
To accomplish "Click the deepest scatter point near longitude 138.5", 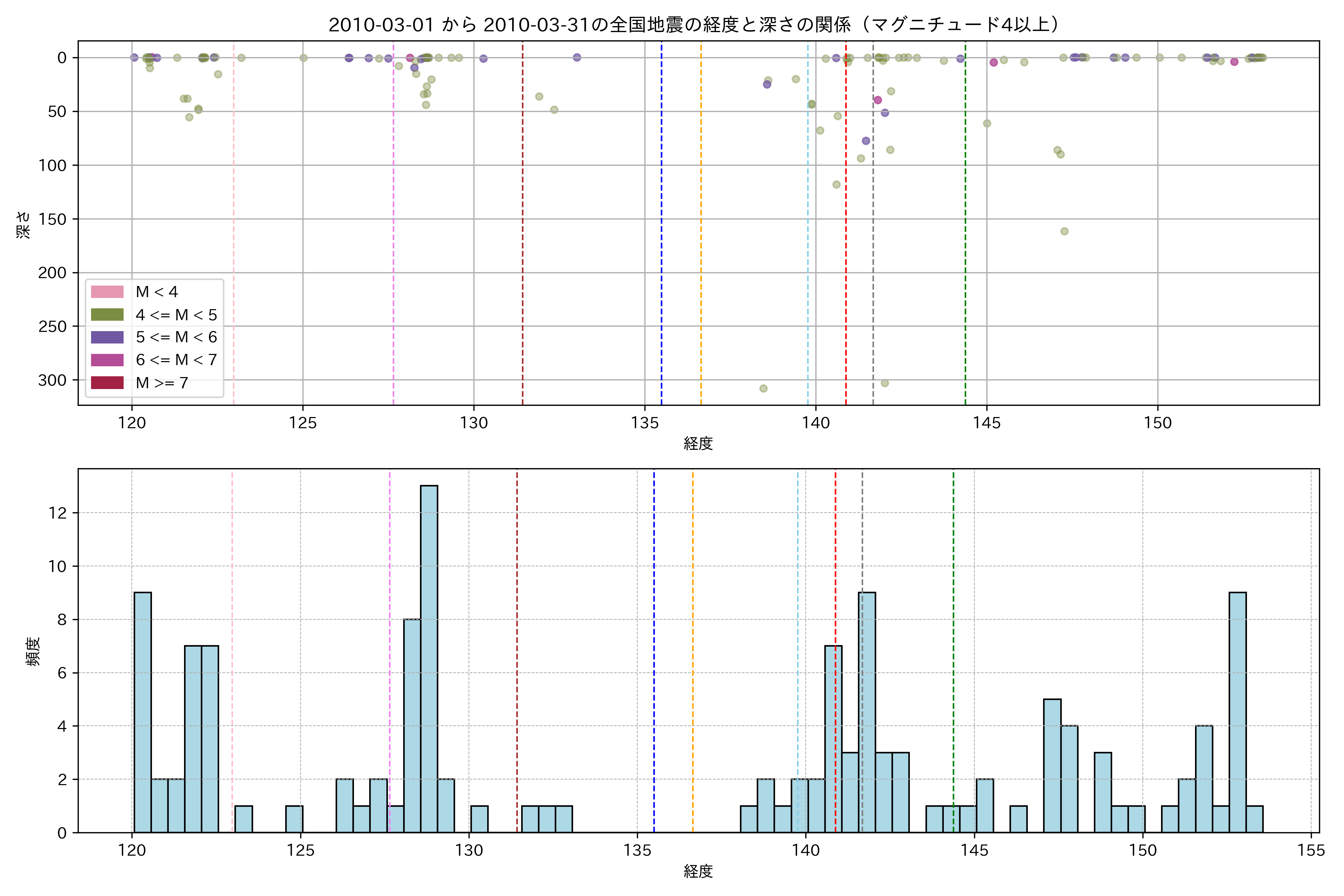I will (763, 389).
